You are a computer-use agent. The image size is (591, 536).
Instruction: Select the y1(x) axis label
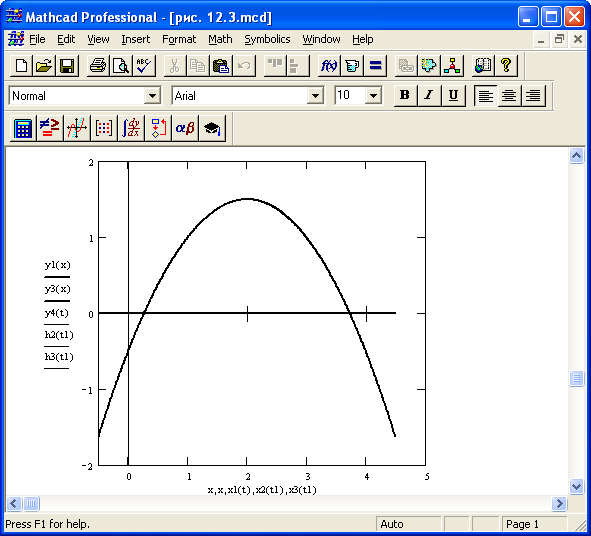pyautogui.click(x=57, y=265)
